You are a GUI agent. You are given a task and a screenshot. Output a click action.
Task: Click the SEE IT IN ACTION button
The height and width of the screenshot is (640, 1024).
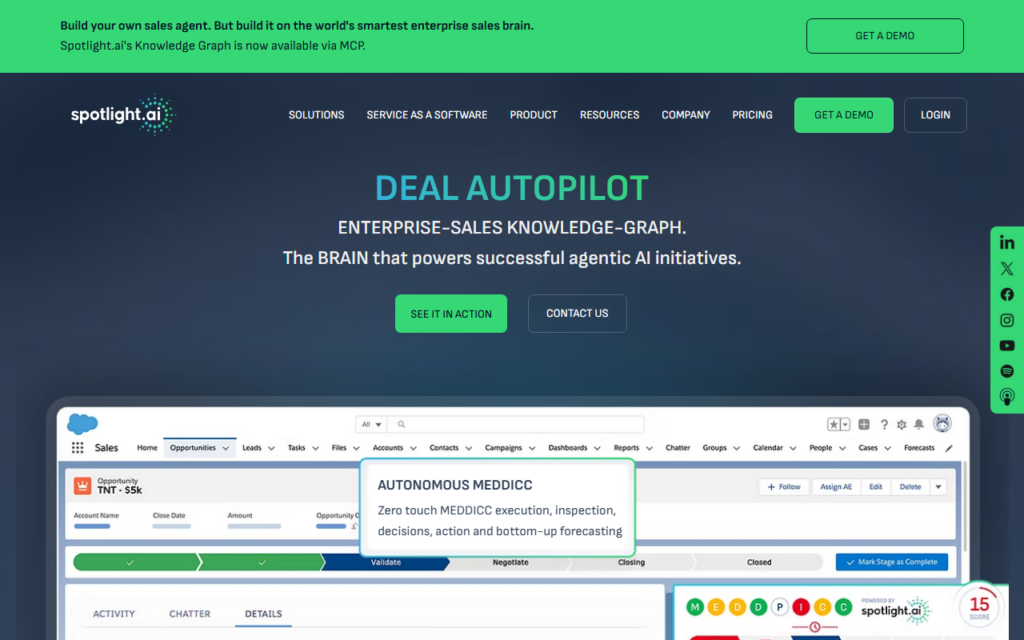click(451, 313)
